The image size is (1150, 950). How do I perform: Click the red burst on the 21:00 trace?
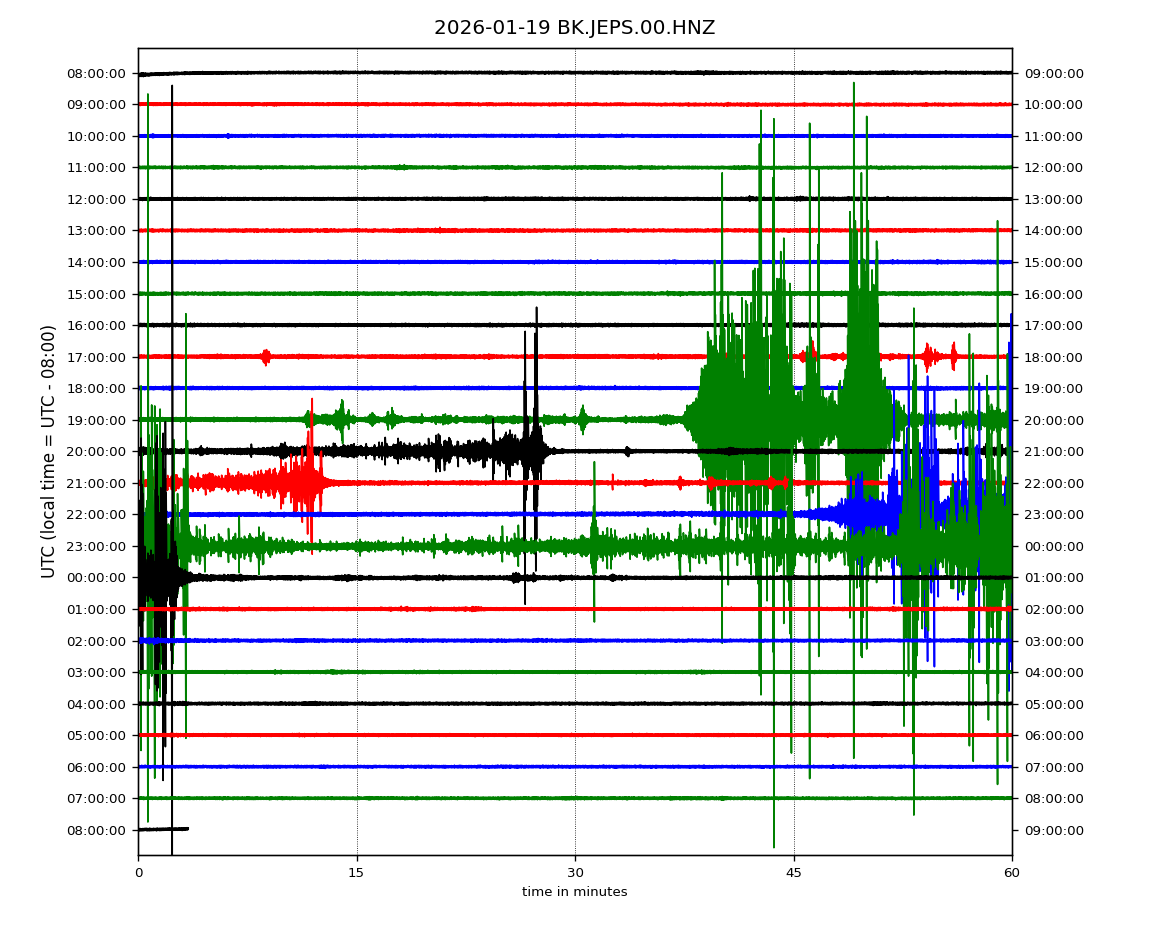pyautogui.click(x=300, y=483)
